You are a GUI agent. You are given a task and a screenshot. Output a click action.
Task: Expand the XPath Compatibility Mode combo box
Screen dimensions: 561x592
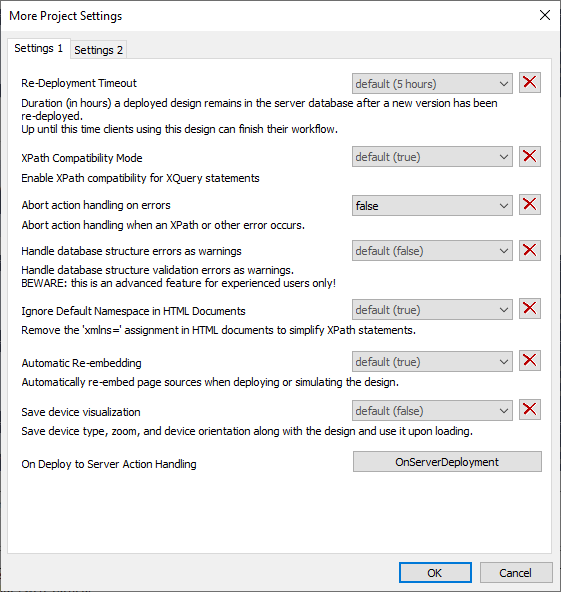pos(432,157)
